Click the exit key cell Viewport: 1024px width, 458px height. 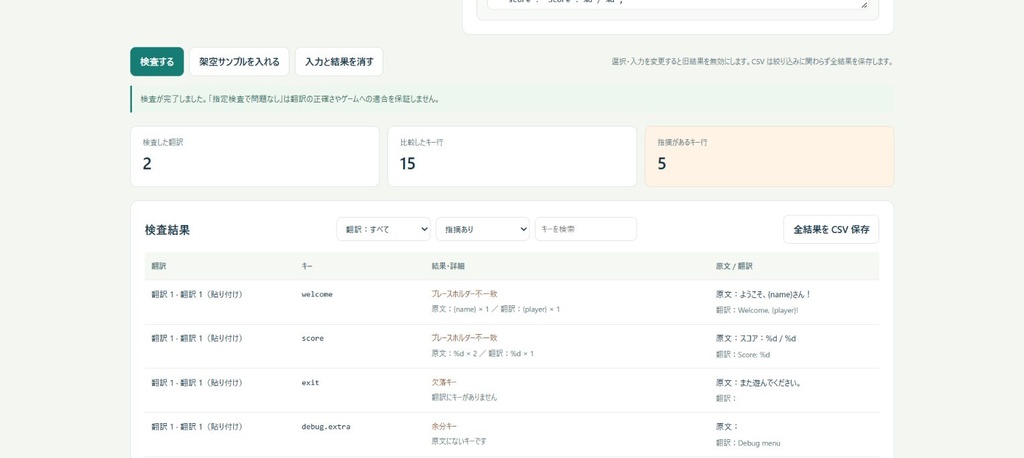tap(310, 382)
